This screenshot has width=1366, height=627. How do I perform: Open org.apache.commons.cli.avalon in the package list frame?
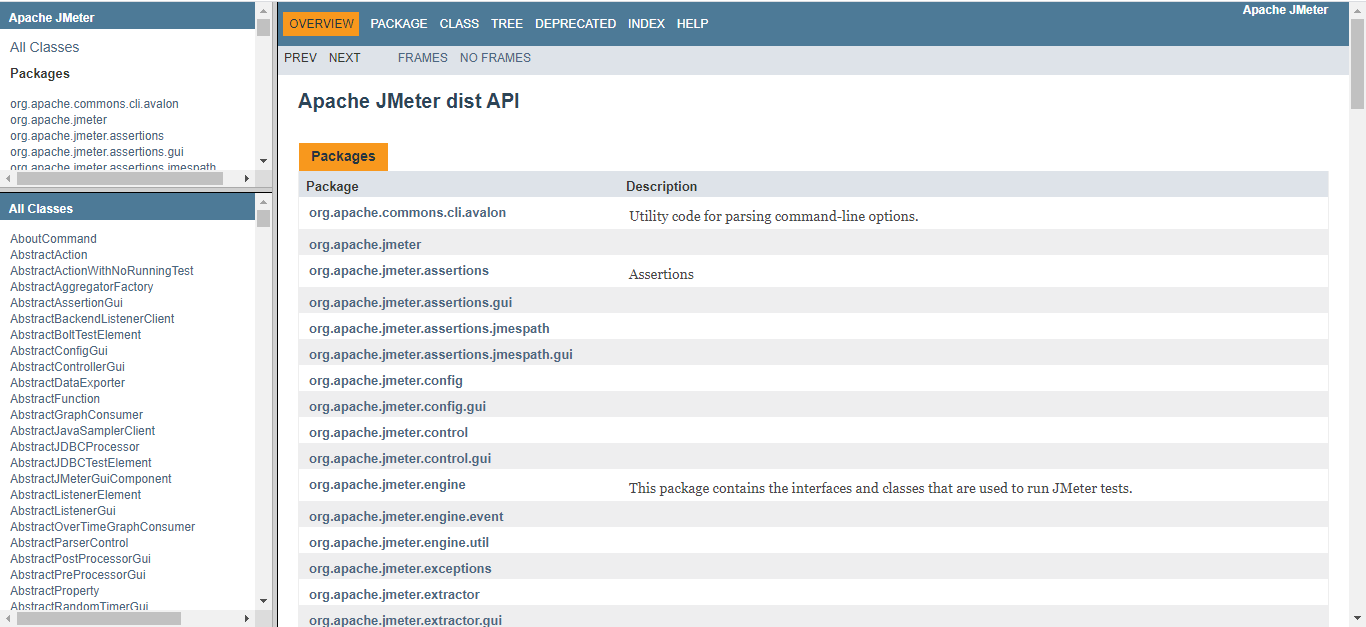(94, 104)
